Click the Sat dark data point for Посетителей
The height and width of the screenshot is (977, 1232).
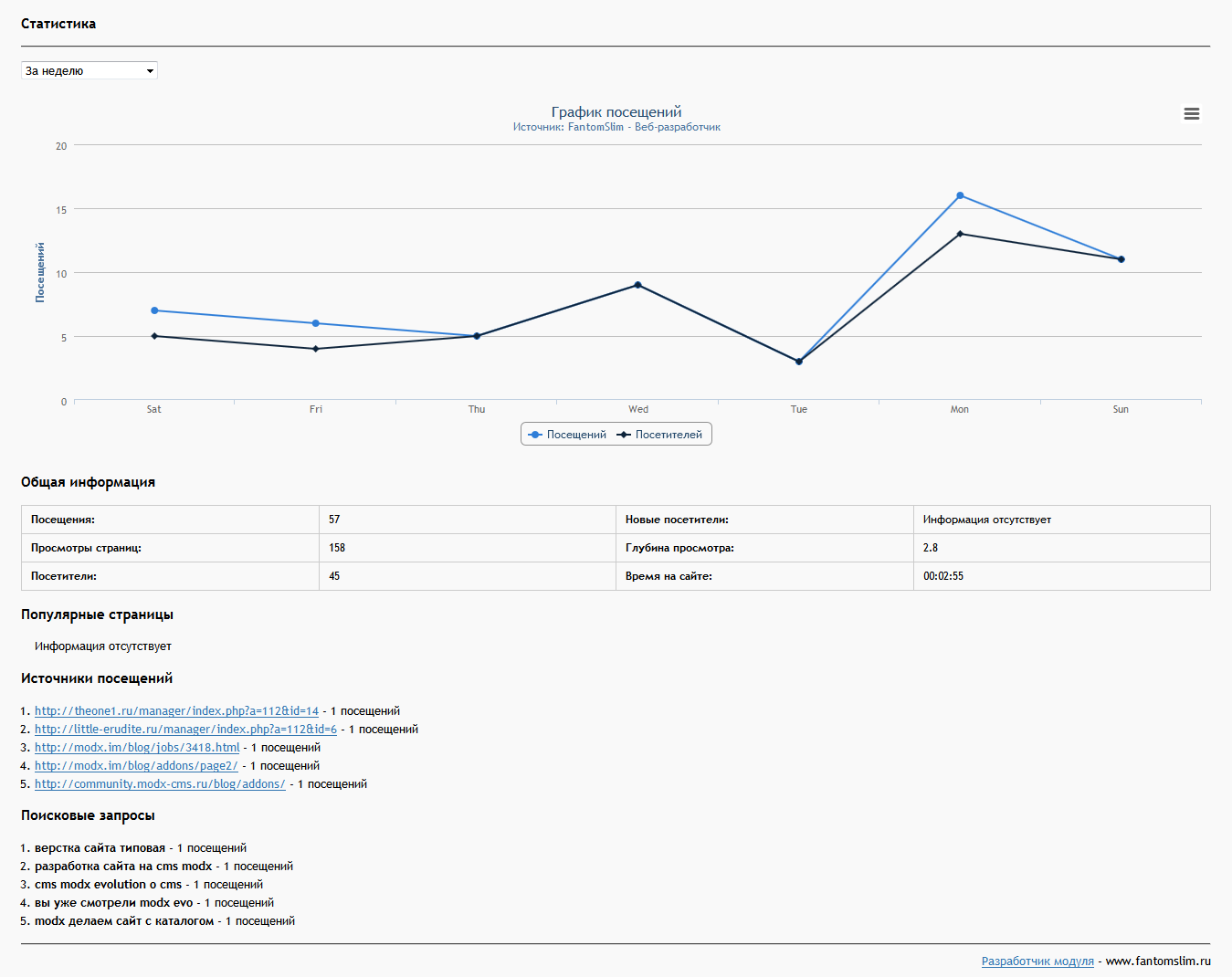(x=154, y=336)
